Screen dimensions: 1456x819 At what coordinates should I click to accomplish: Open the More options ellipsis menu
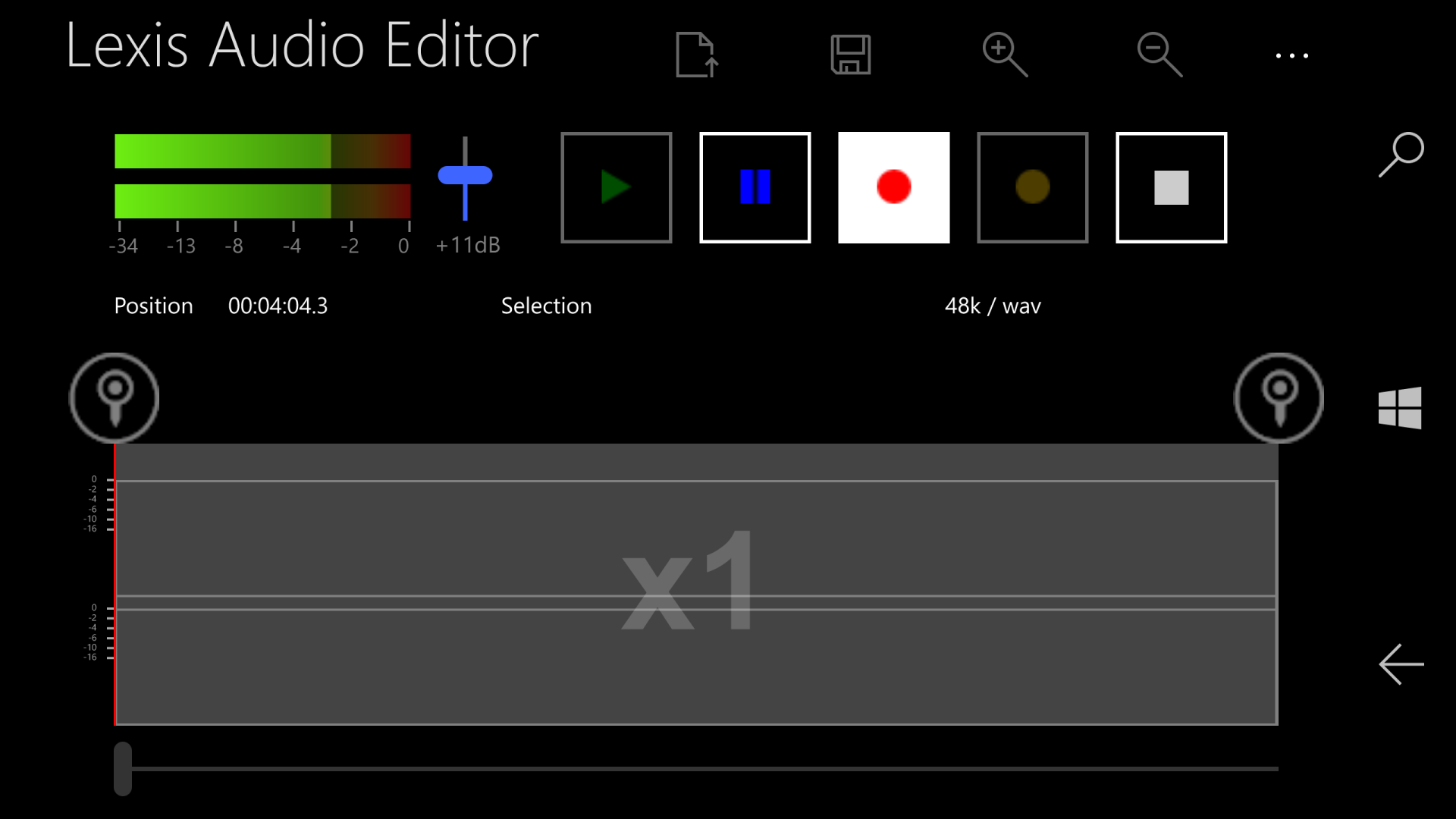(1291, 55)
